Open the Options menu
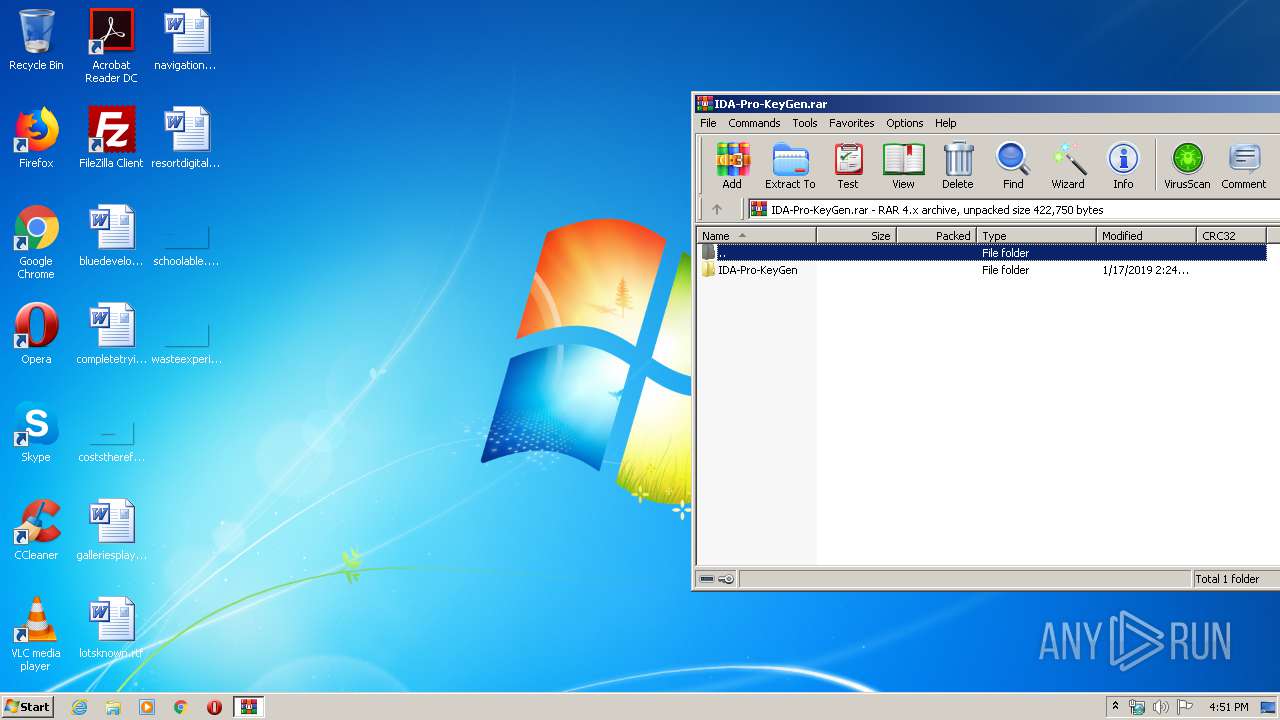1280x720 pixels. 905,123
